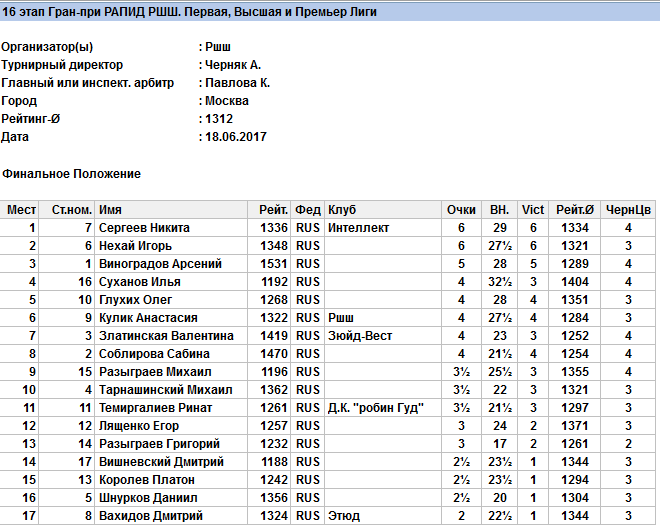Click player name 'Глухих Олег'
This screenshot has height=526, width=660.
click(136, 300)
